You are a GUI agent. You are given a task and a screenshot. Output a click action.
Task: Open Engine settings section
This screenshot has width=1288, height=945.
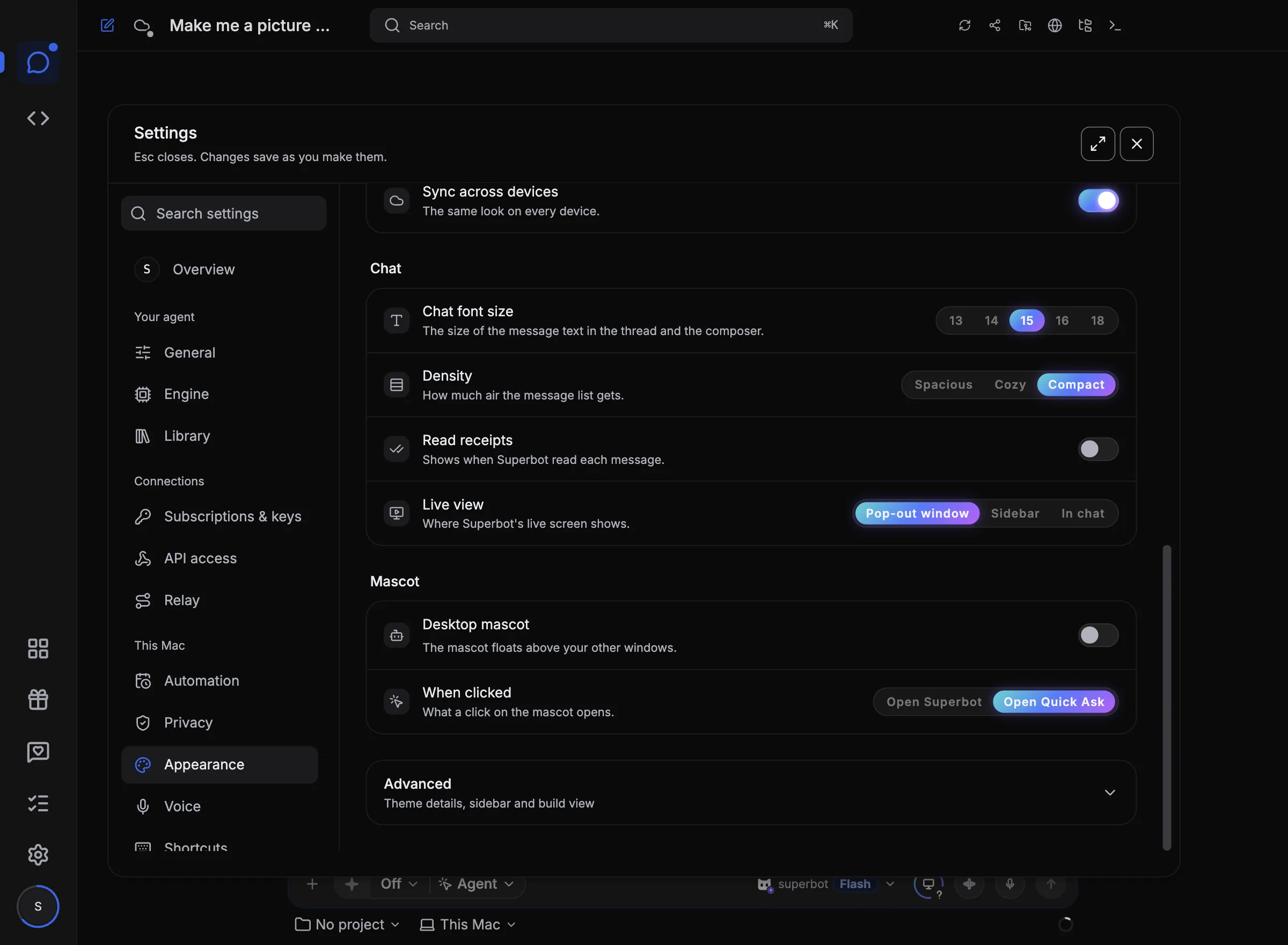[219, 394]
